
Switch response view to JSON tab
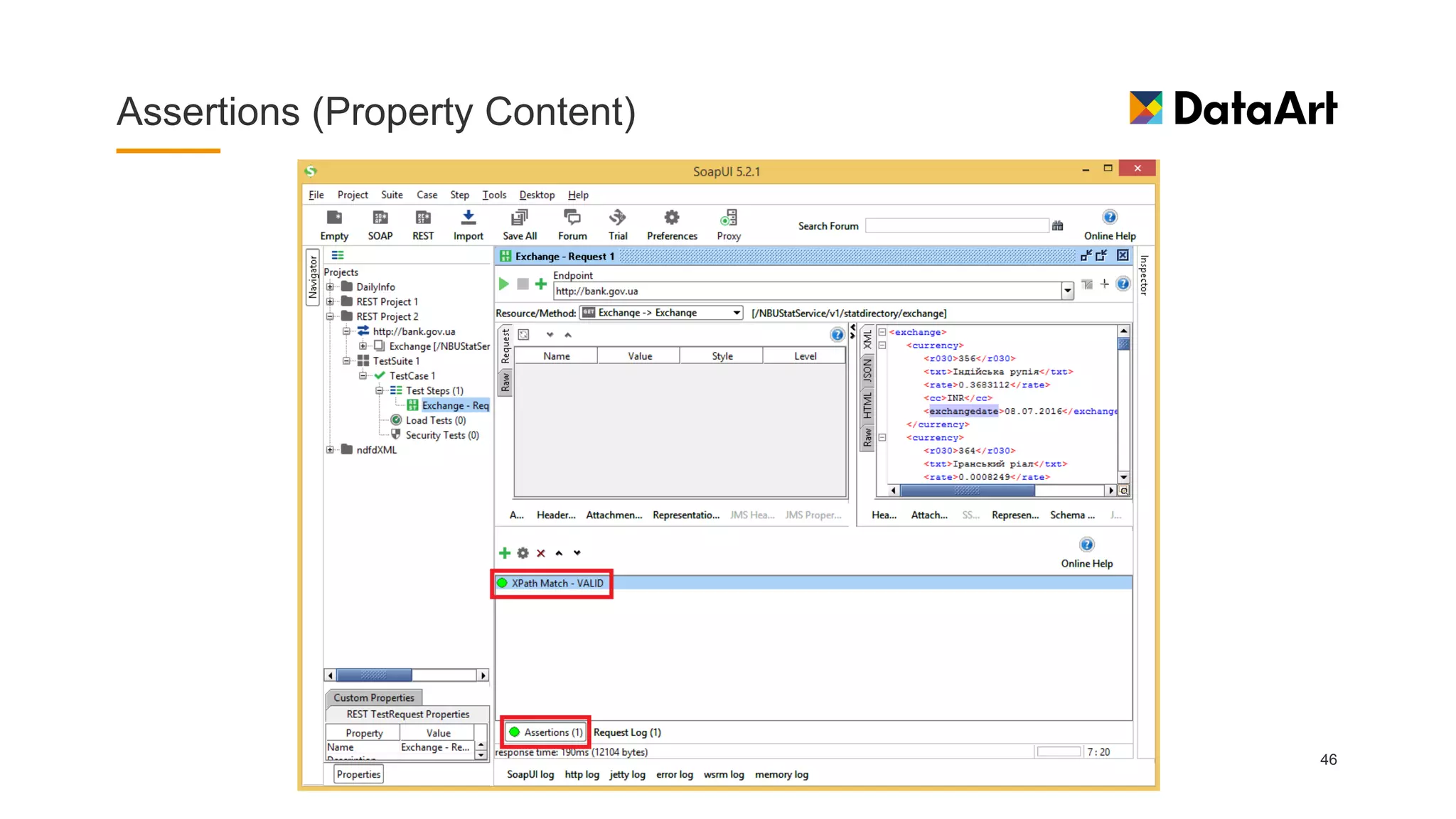tap(867, 372)
